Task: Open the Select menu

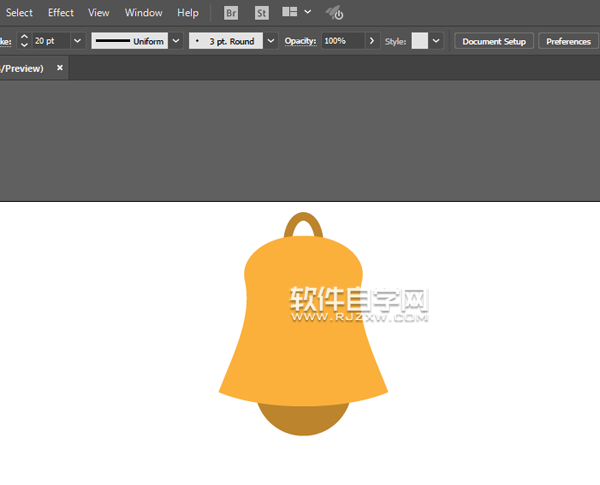Action: point(20,13)
